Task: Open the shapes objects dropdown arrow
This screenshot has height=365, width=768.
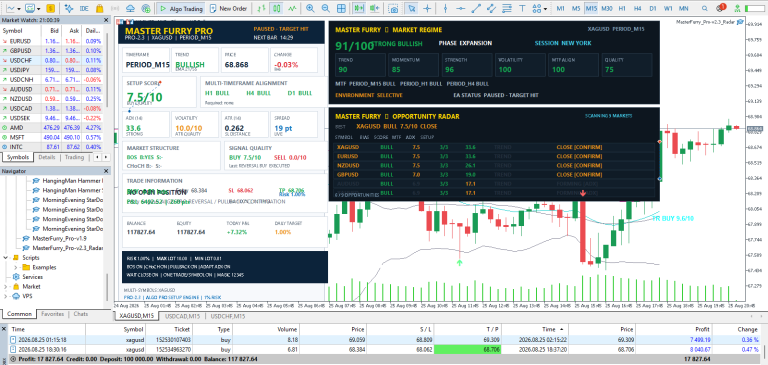Action: [546, 9]
